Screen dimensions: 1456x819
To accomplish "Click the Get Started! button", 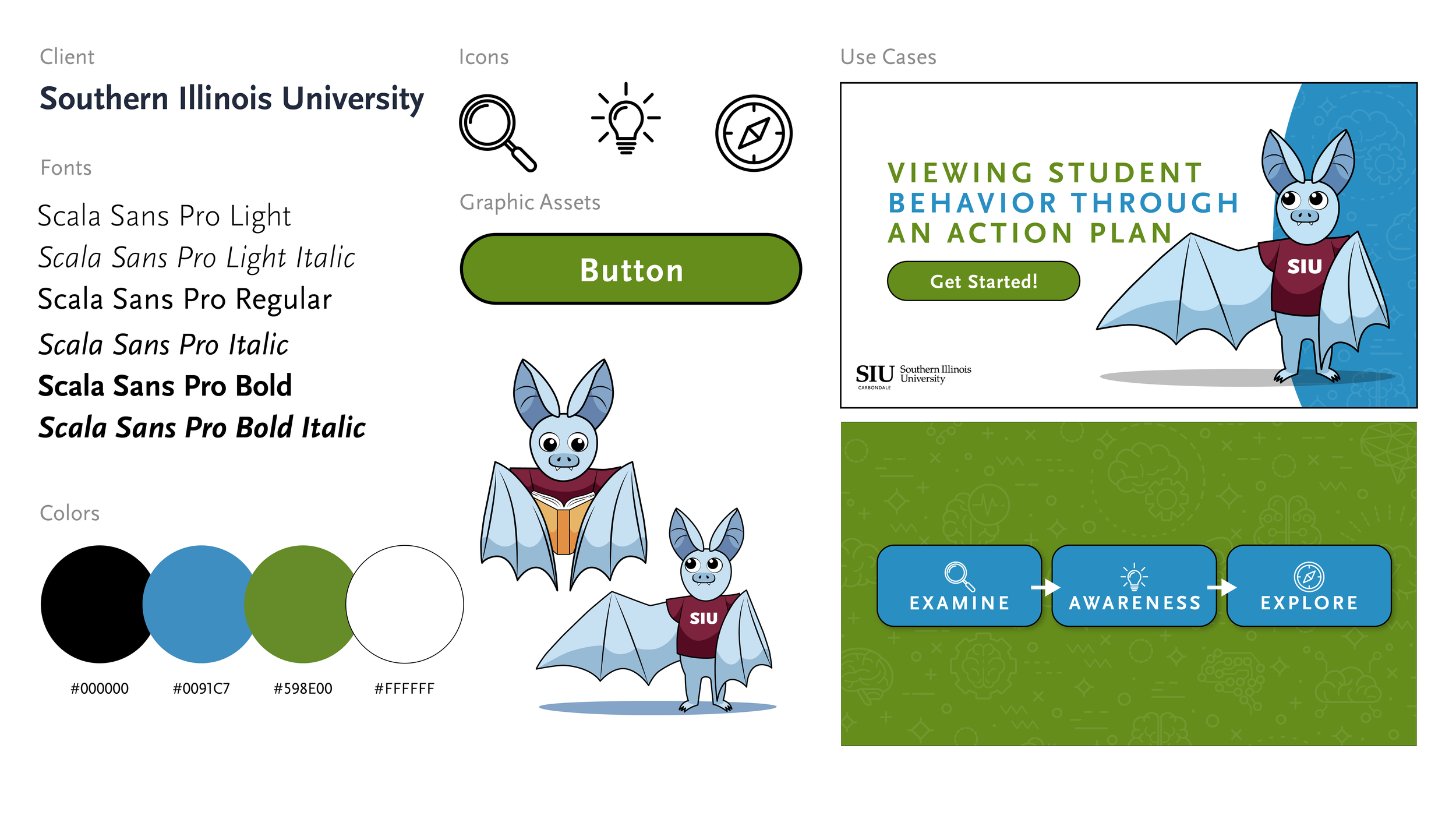I will (x=983, y=281).
